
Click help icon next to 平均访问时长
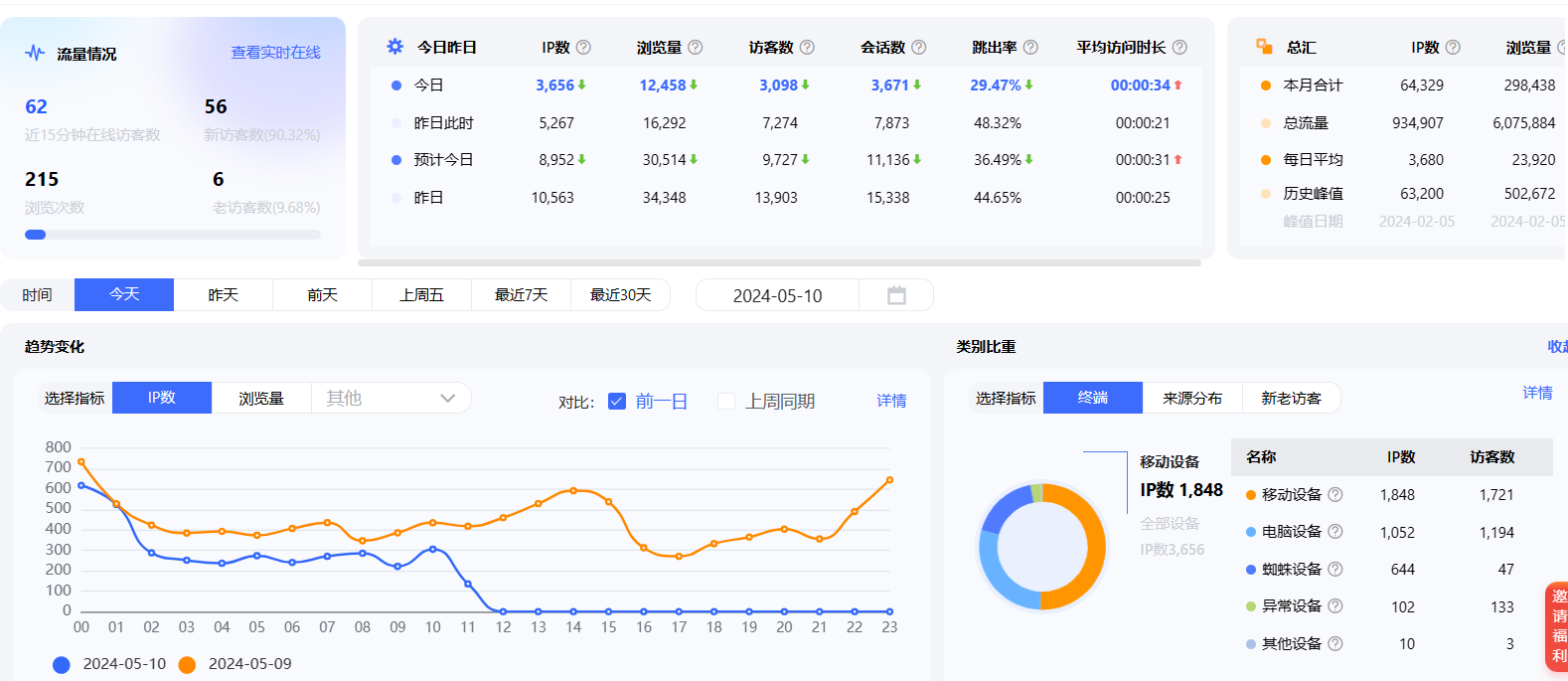pyautogui.click(x=1179, y=47)
